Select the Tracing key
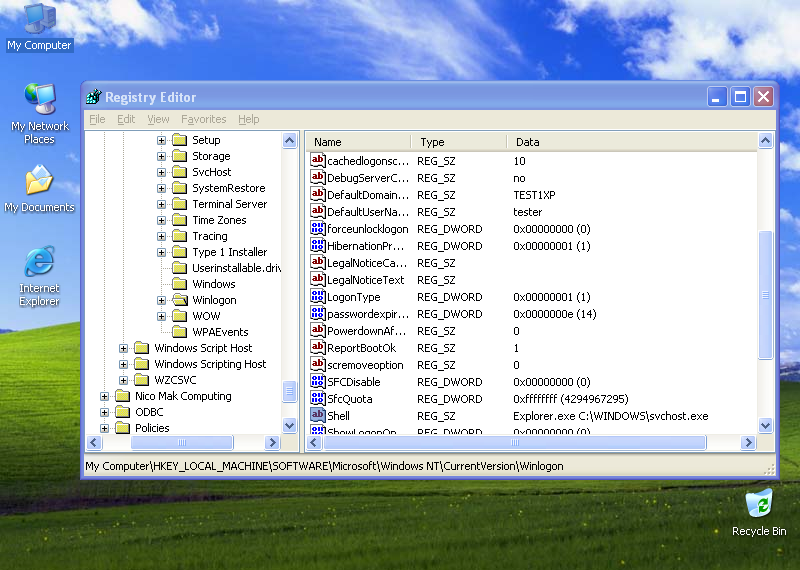This screenshot has width=800, height=570. 210,236
